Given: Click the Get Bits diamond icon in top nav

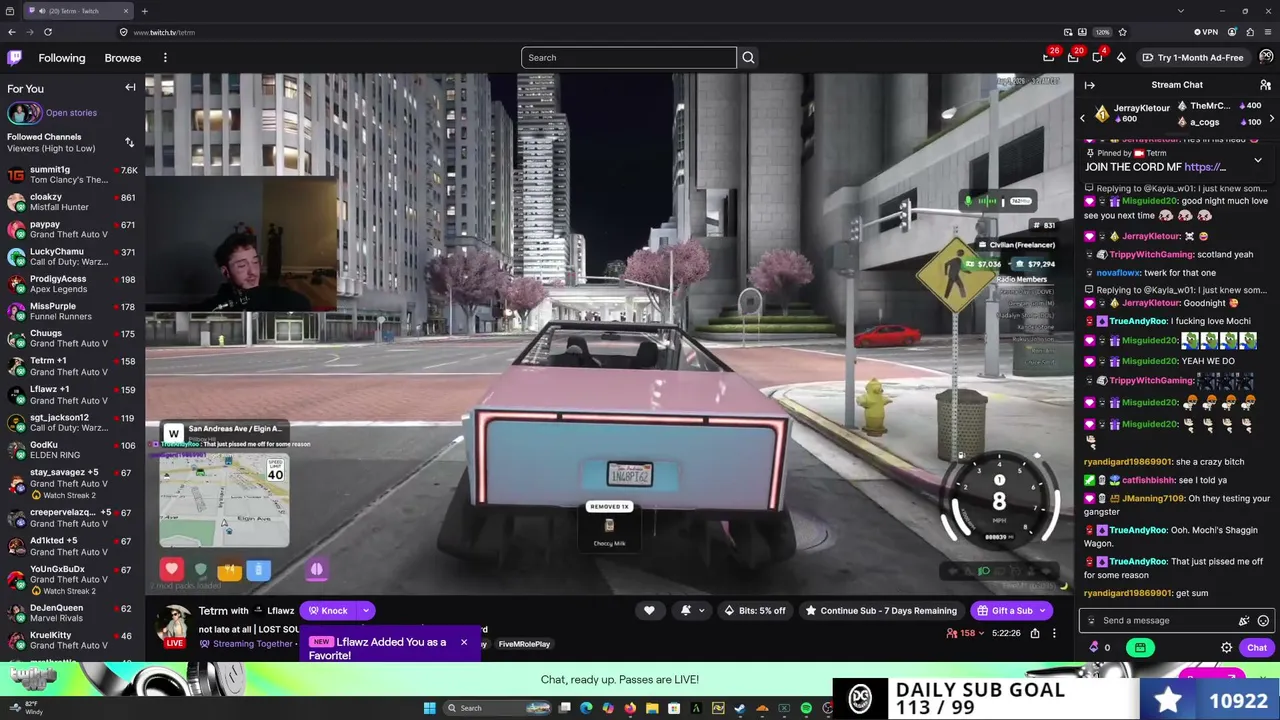Looking at the screenshot, I should (1121, 58).
